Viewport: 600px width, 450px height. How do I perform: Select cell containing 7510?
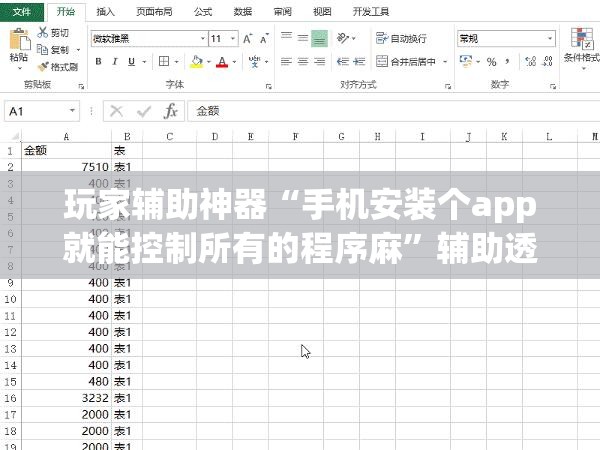pos(67,167)
